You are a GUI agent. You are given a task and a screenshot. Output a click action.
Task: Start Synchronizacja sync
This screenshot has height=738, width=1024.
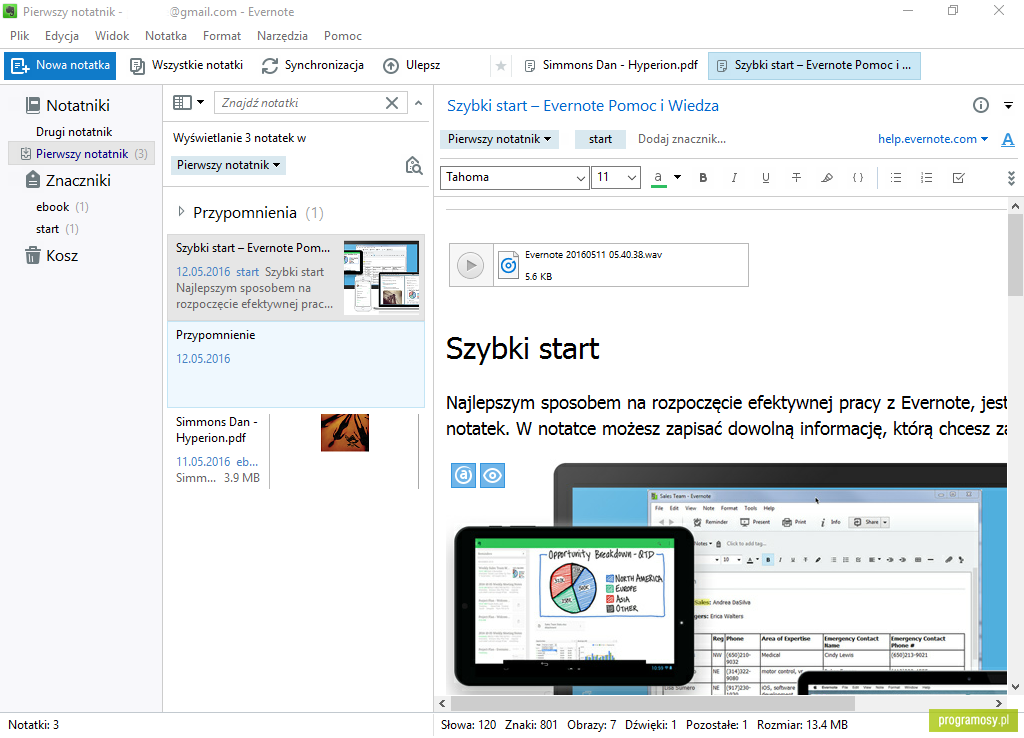tap(313, 65)
